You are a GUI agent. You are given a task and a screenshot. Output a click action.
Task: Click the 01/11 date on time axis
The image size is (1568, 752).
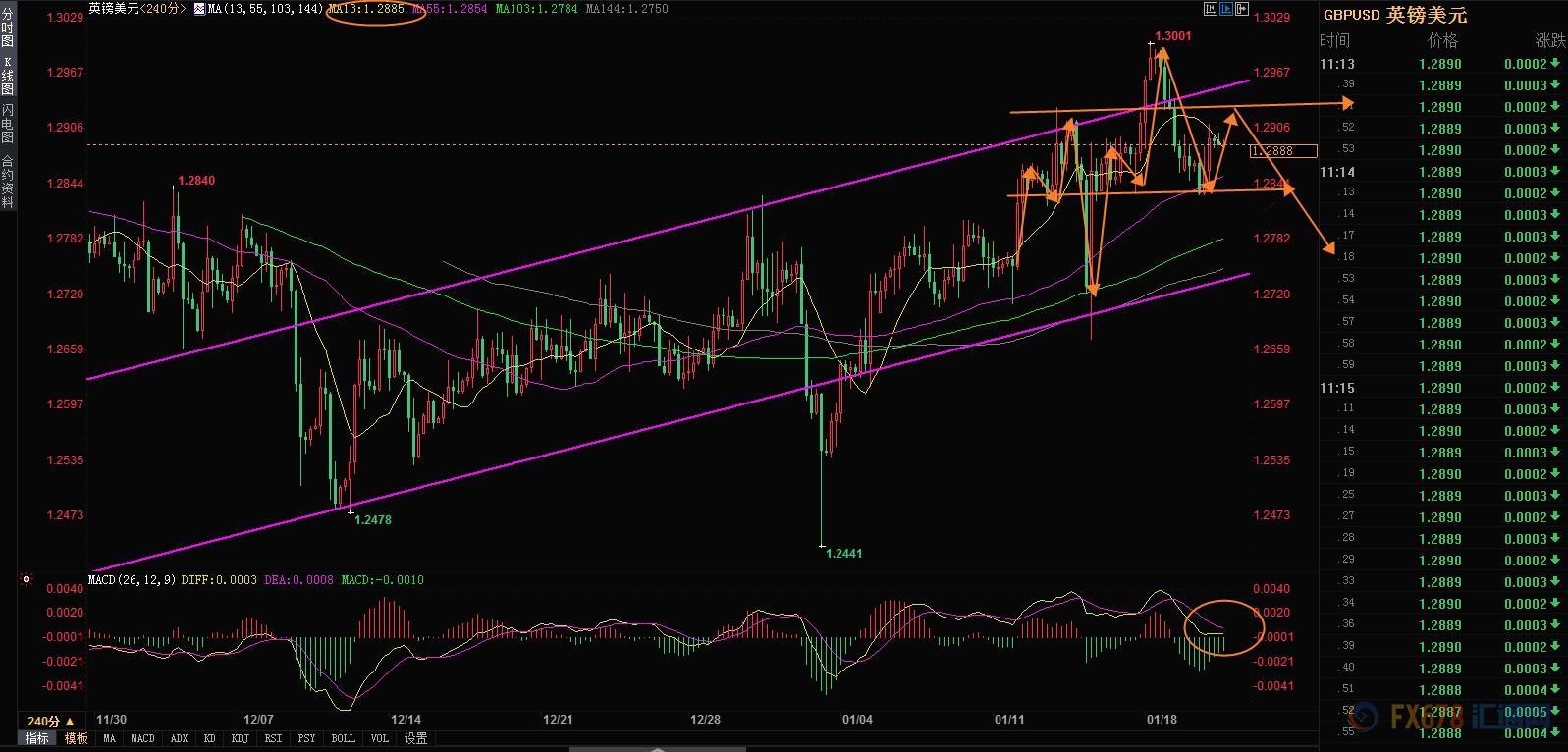pos(1009,720)
